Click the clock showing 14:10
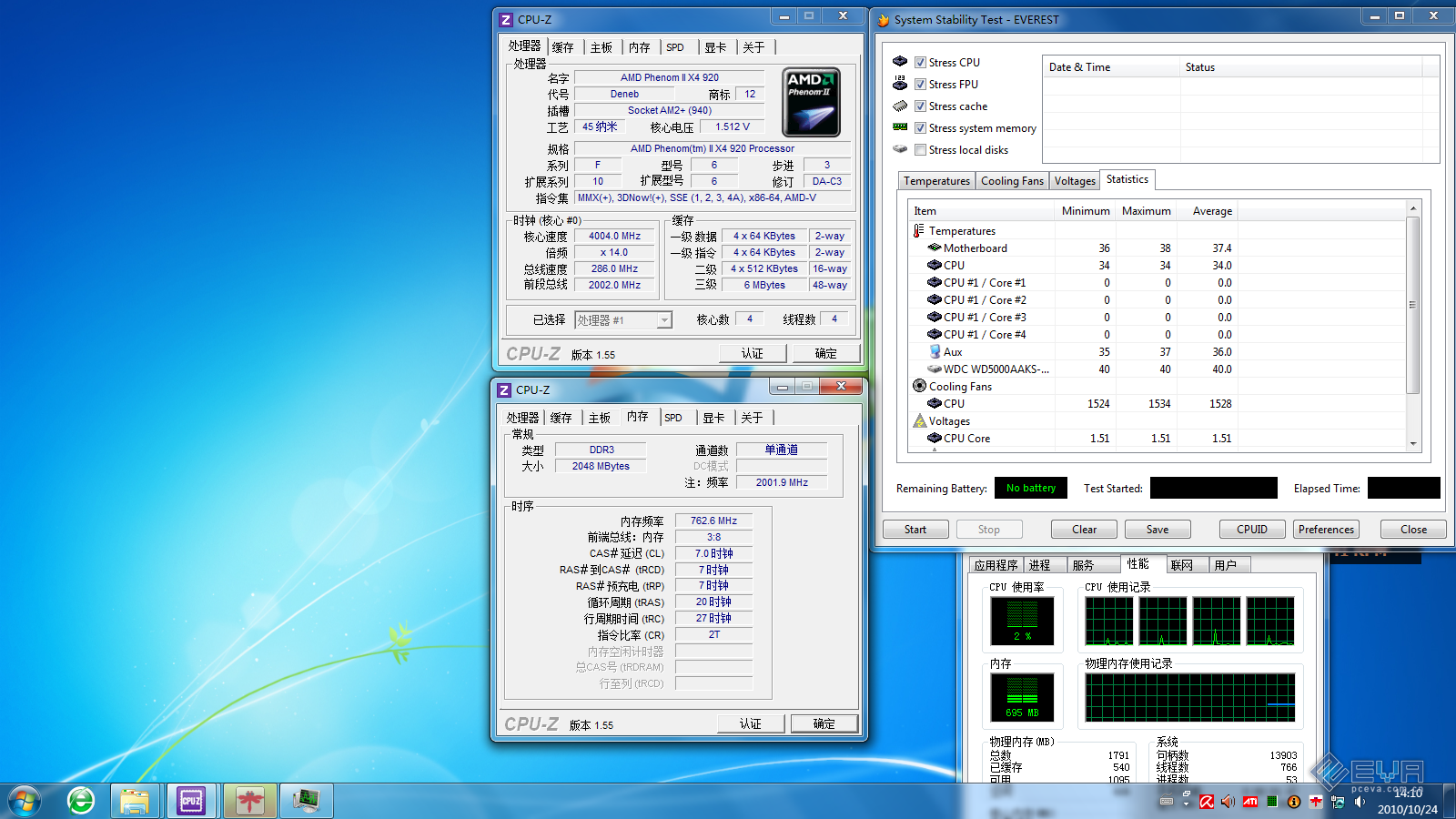This screenshot has height=819, width=1456. pyautogui.click(x=1408, y=794)
